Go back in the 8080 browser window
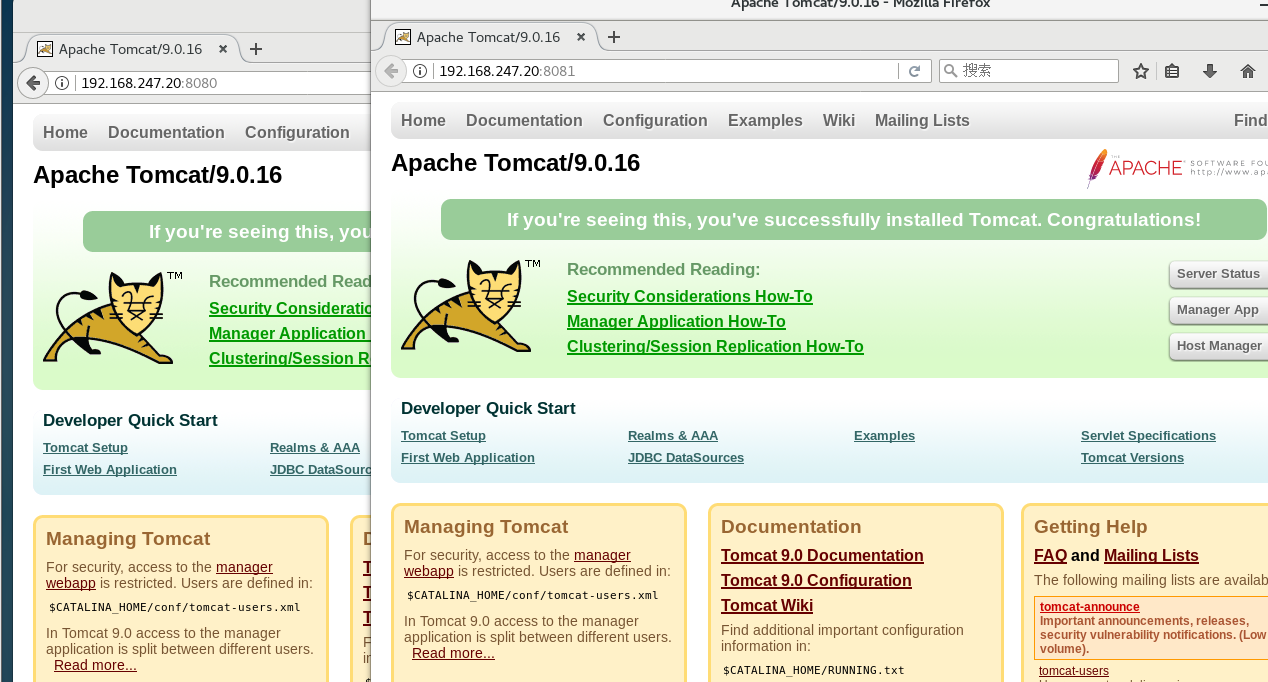 point(33,83)
